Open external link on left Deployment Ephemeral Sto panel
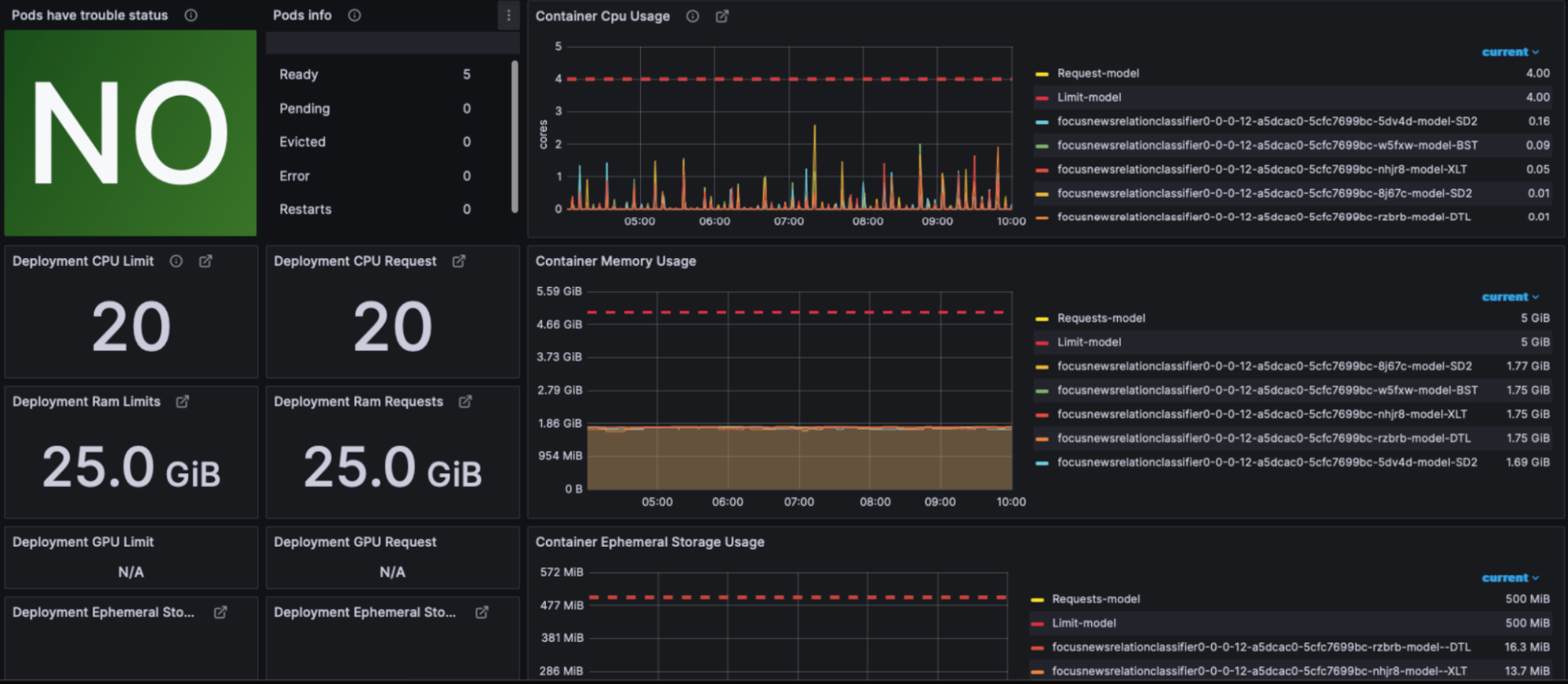Viewport: 1568px width, 684px height. pos(220,612)
